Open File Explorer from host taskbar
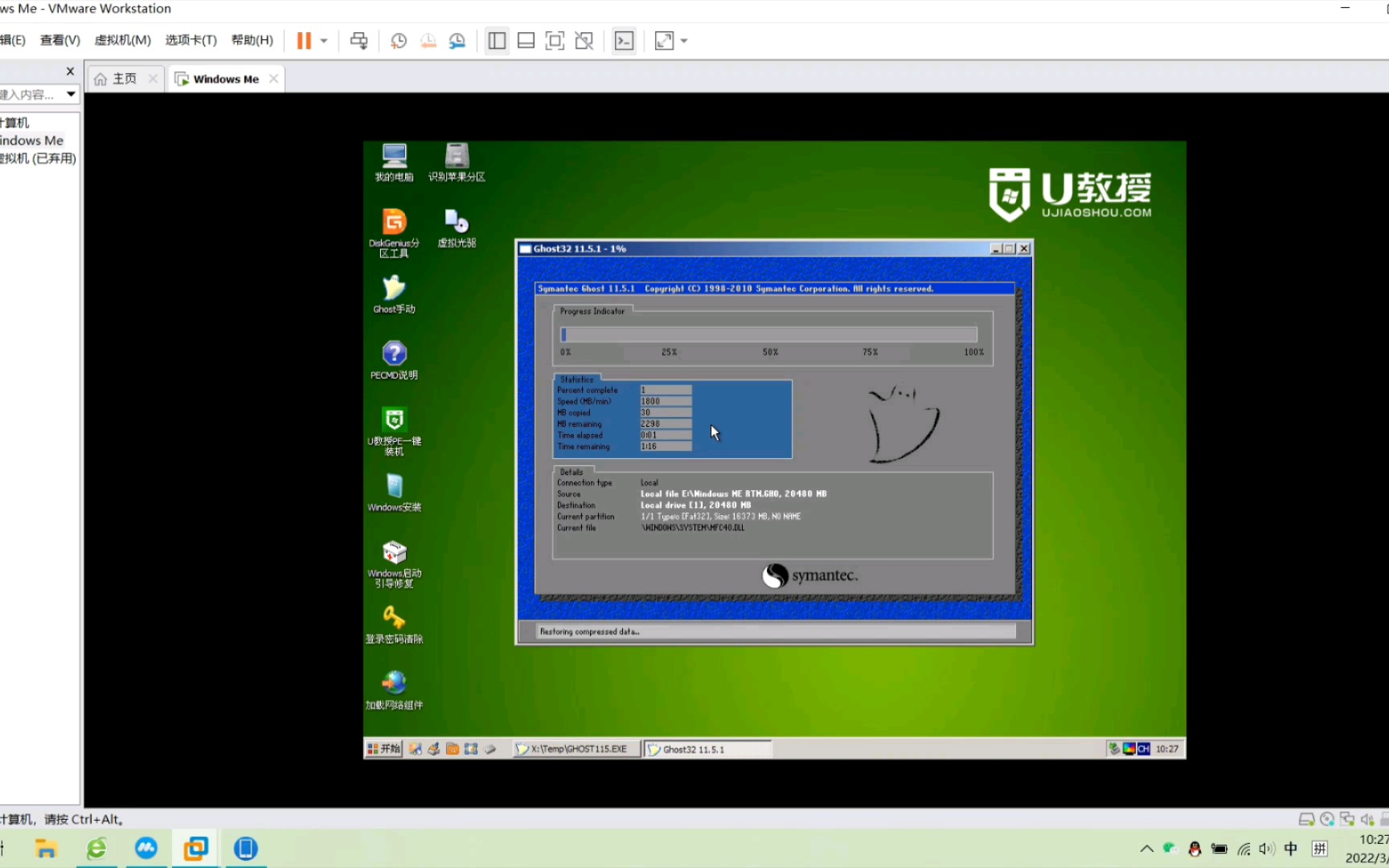This screenshot has width=1389, height=868. point(46,849)
